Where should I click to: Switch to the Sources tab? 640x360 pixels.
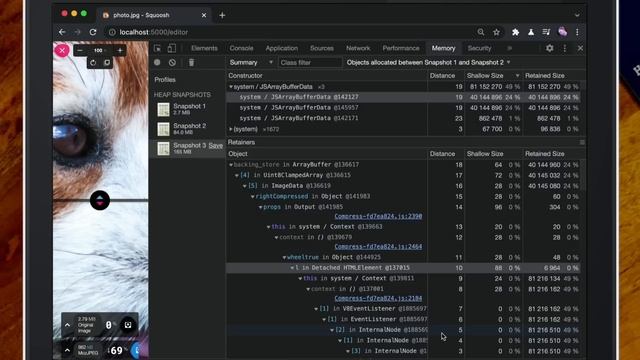point(322,48)
